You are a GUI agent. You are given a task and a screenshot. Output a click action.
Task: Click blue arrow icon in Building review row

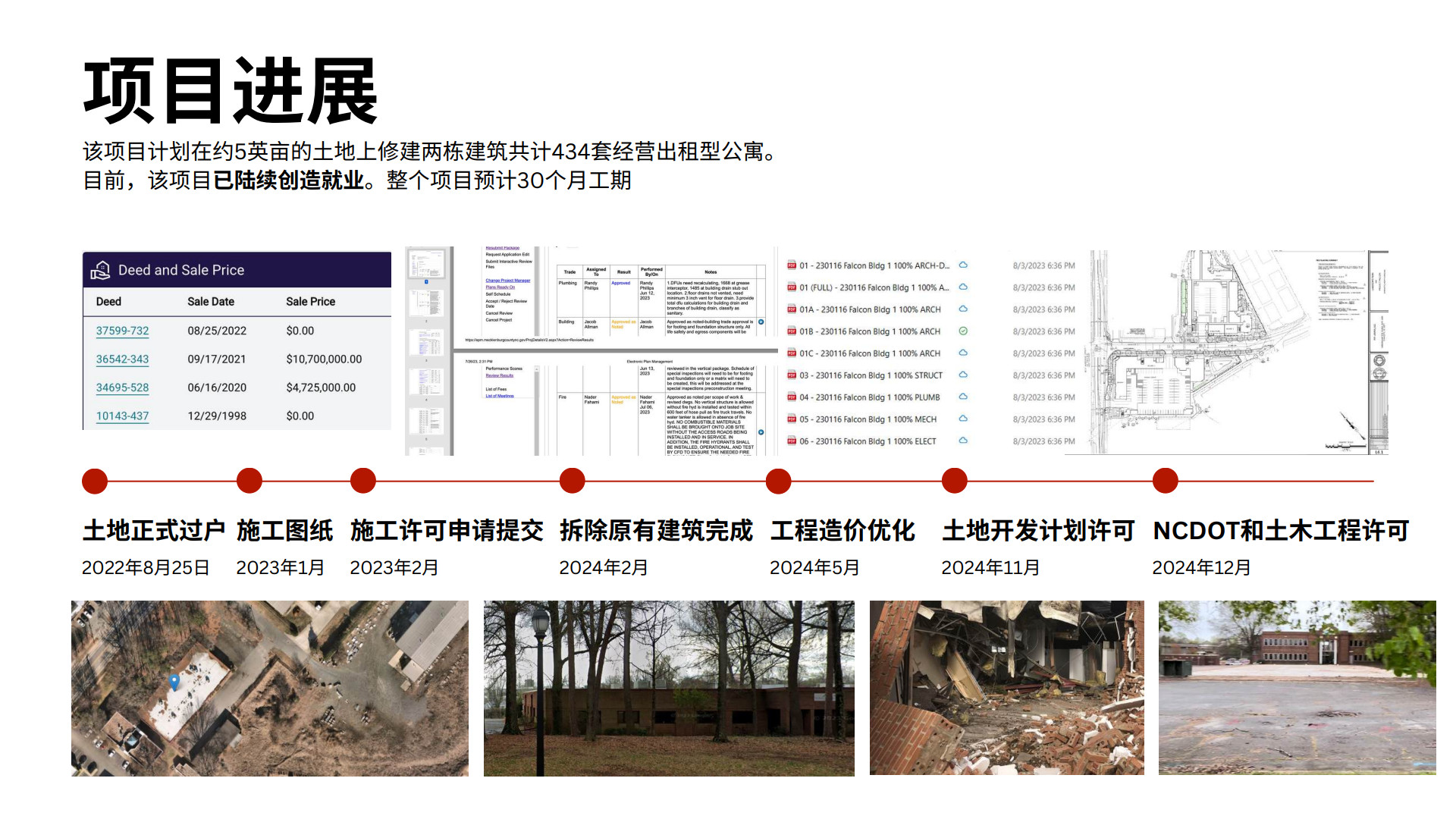pyautogui.click(x=761, y=322)
